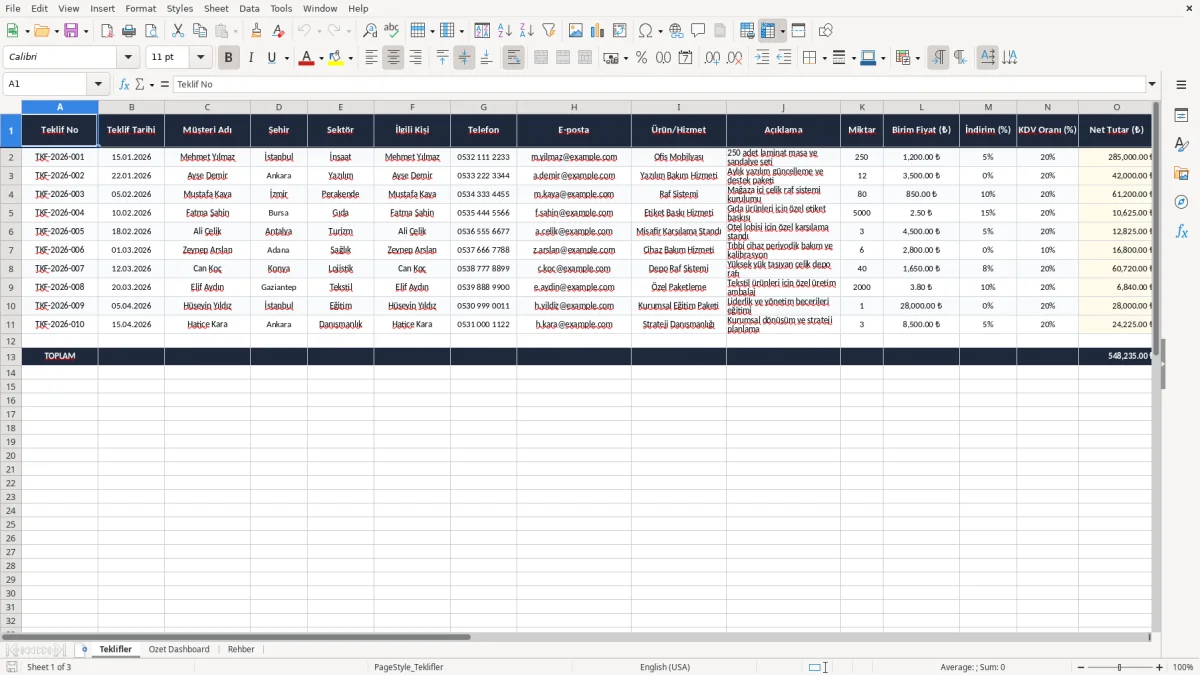Click Insert Special Character omega icon
This screenshot has width=1200, height=675.
click(645, 31)
